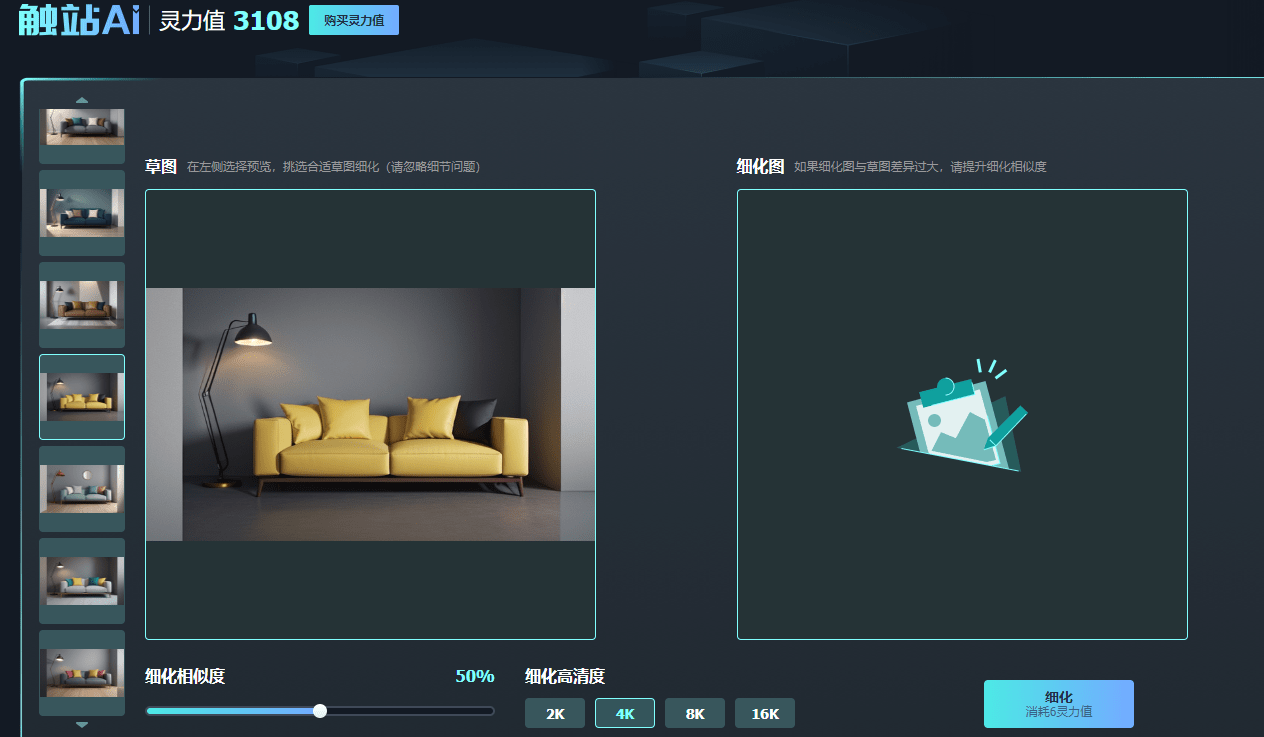Select the yellow sofa thumbnail
The height and width of the screenshot is (737, 1264).
pyautogui.click(x=82, y=397)
